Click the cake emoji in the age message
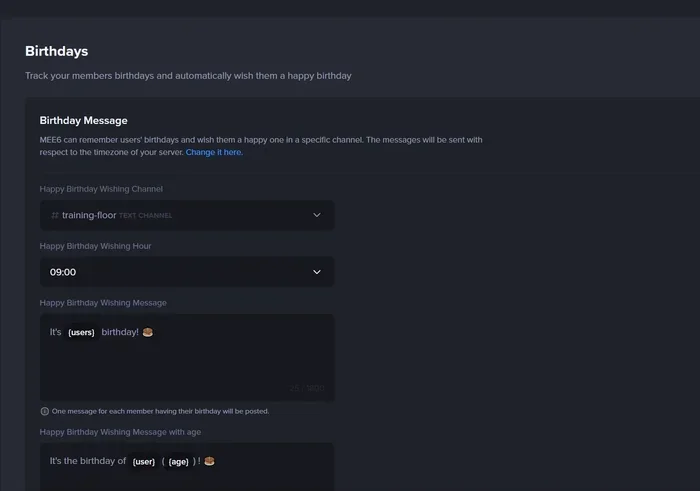Viewport: 700px width, 491px height. point(209,461)
